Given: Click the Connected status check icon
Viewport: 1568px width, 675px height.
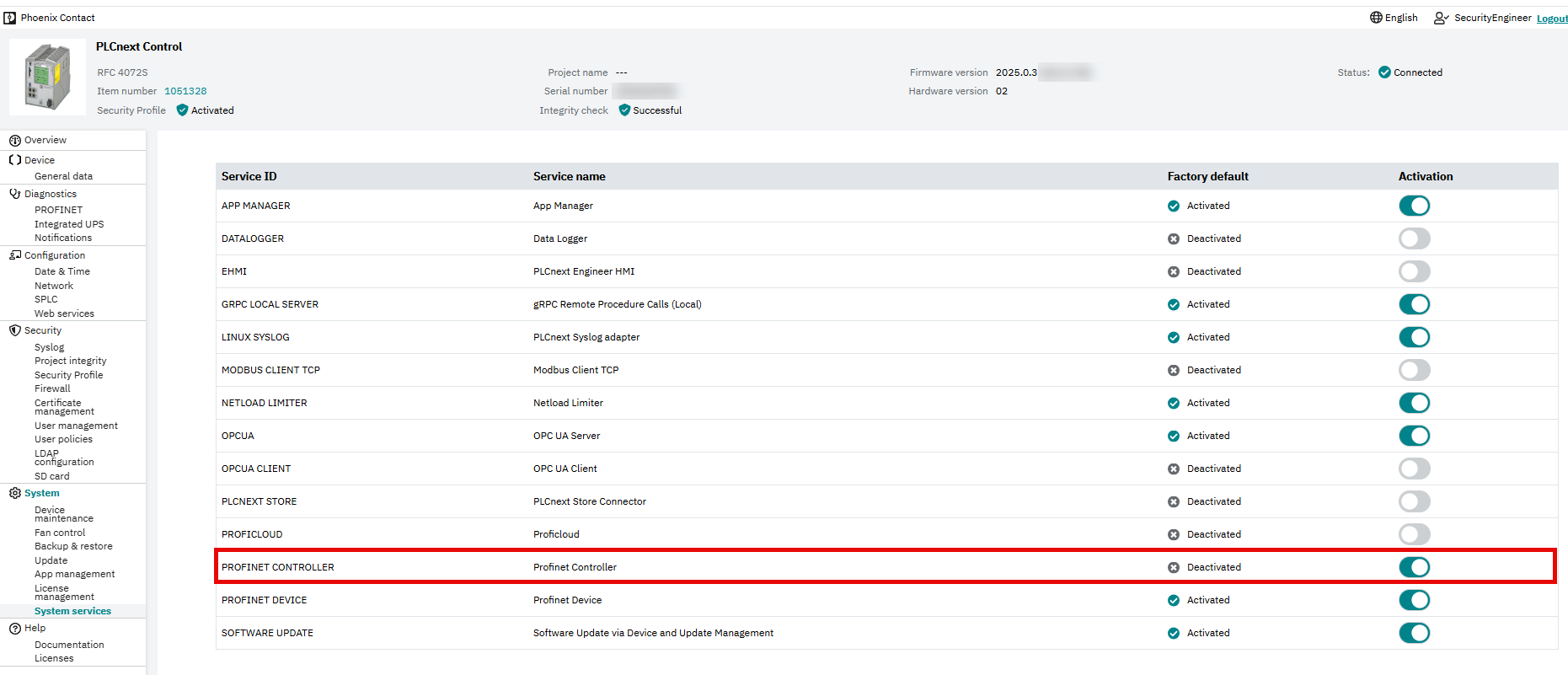Looking at the screenshot, I should (x=1384, y=72).
